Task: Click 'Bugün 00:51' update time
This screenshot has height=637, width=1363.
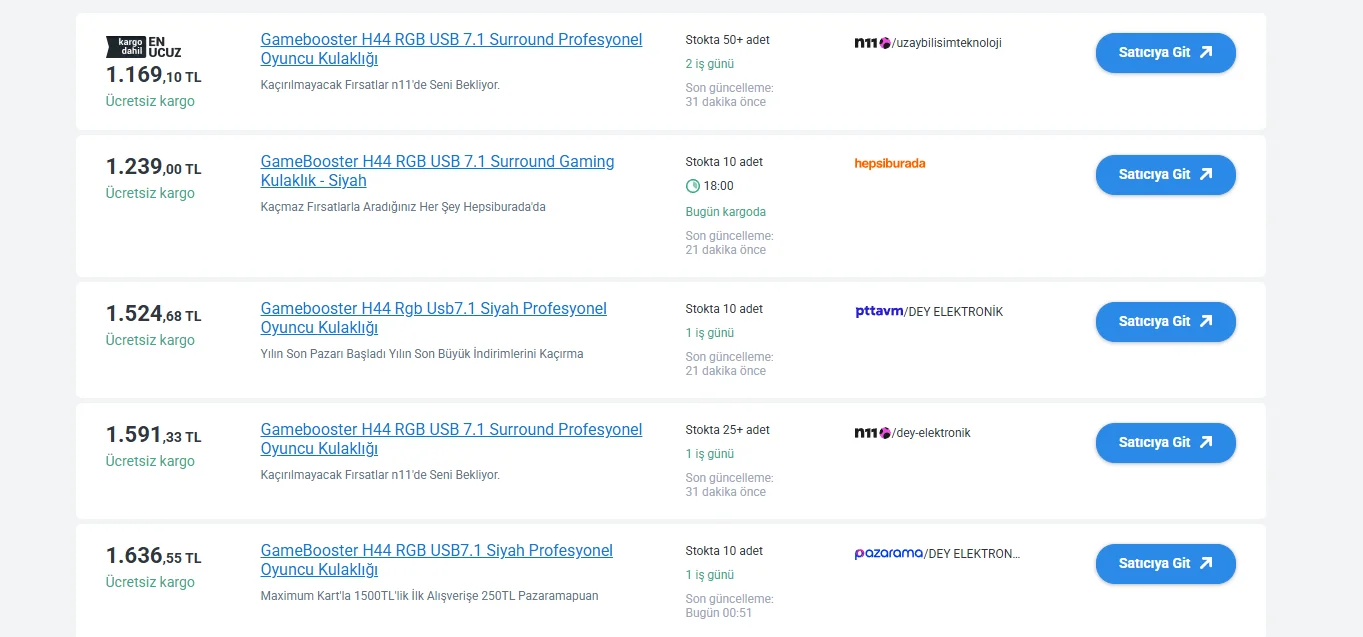Action: [718, 613]
